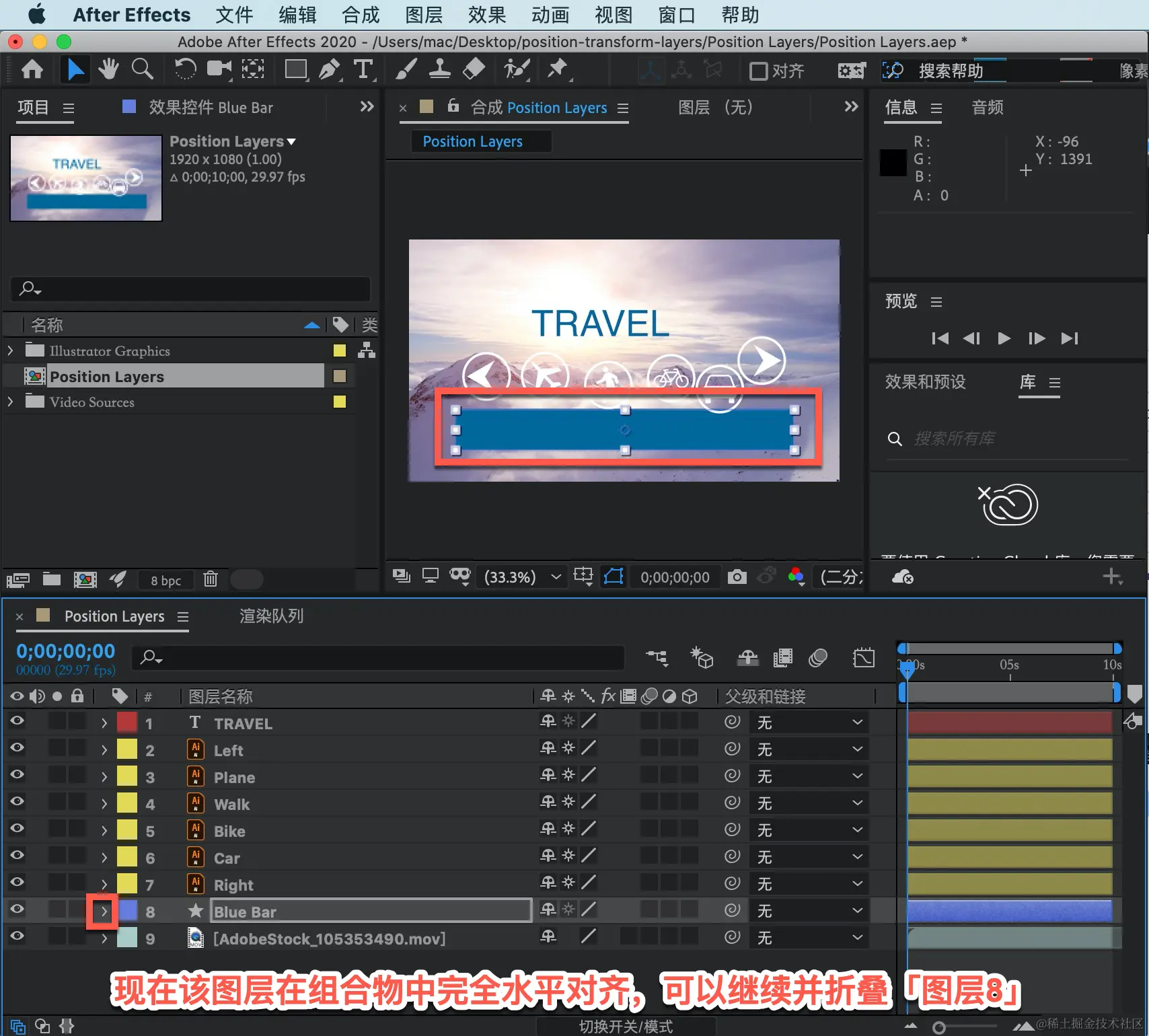Switch to the 效果和预设 tab
This screenshot has height=1036, width=1149.
pos(926,382)
